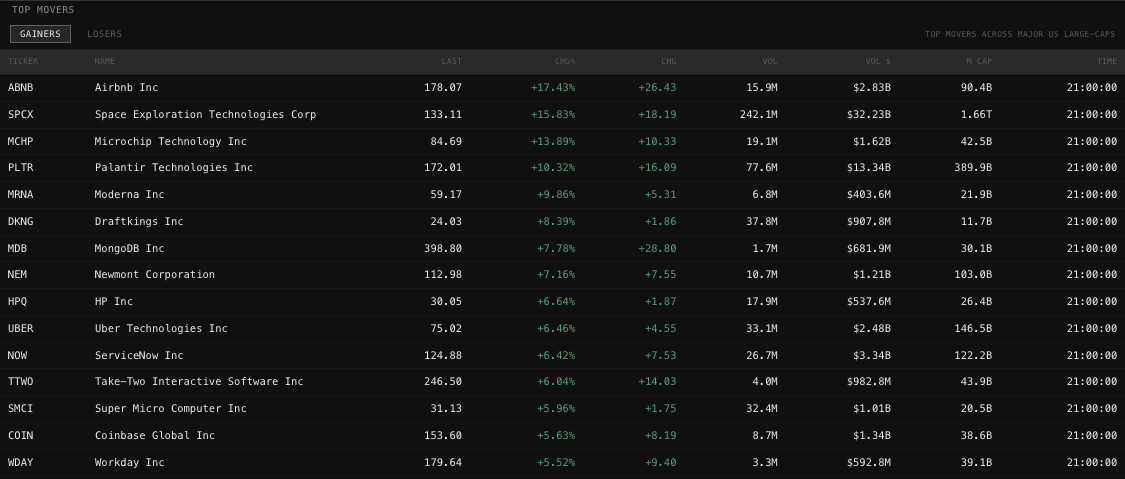Select the DKNG ticker
The height and width of the screenshot is (479, 1125).
21,222
